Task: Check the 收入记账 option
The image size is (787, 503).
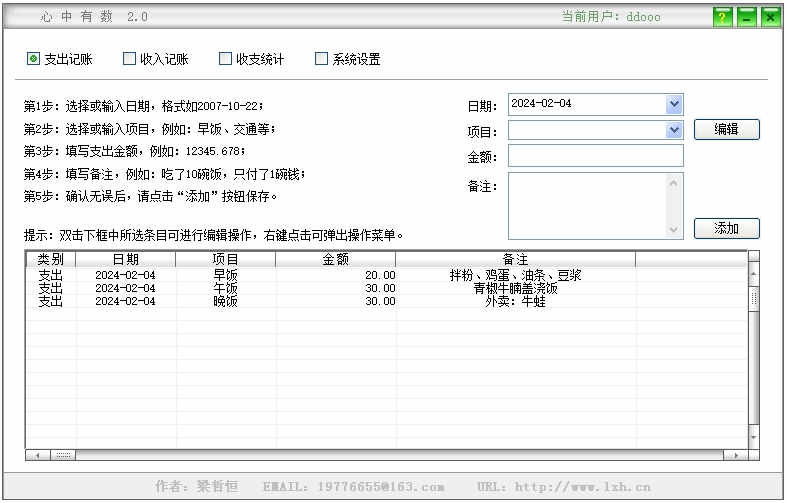Action: tap(156, 59)
